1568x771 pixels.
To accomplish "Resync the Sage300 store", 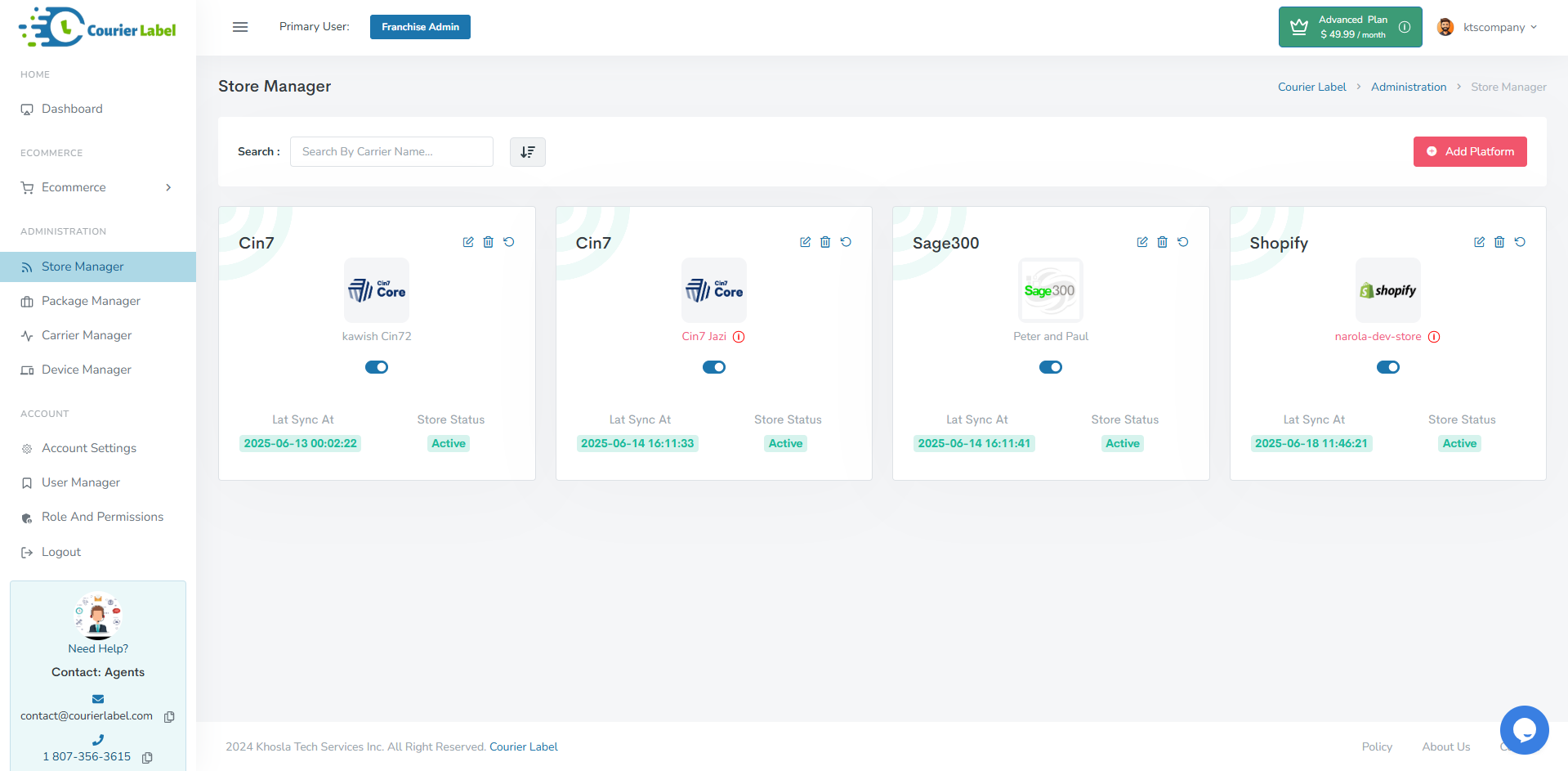I will [1183, 242].
